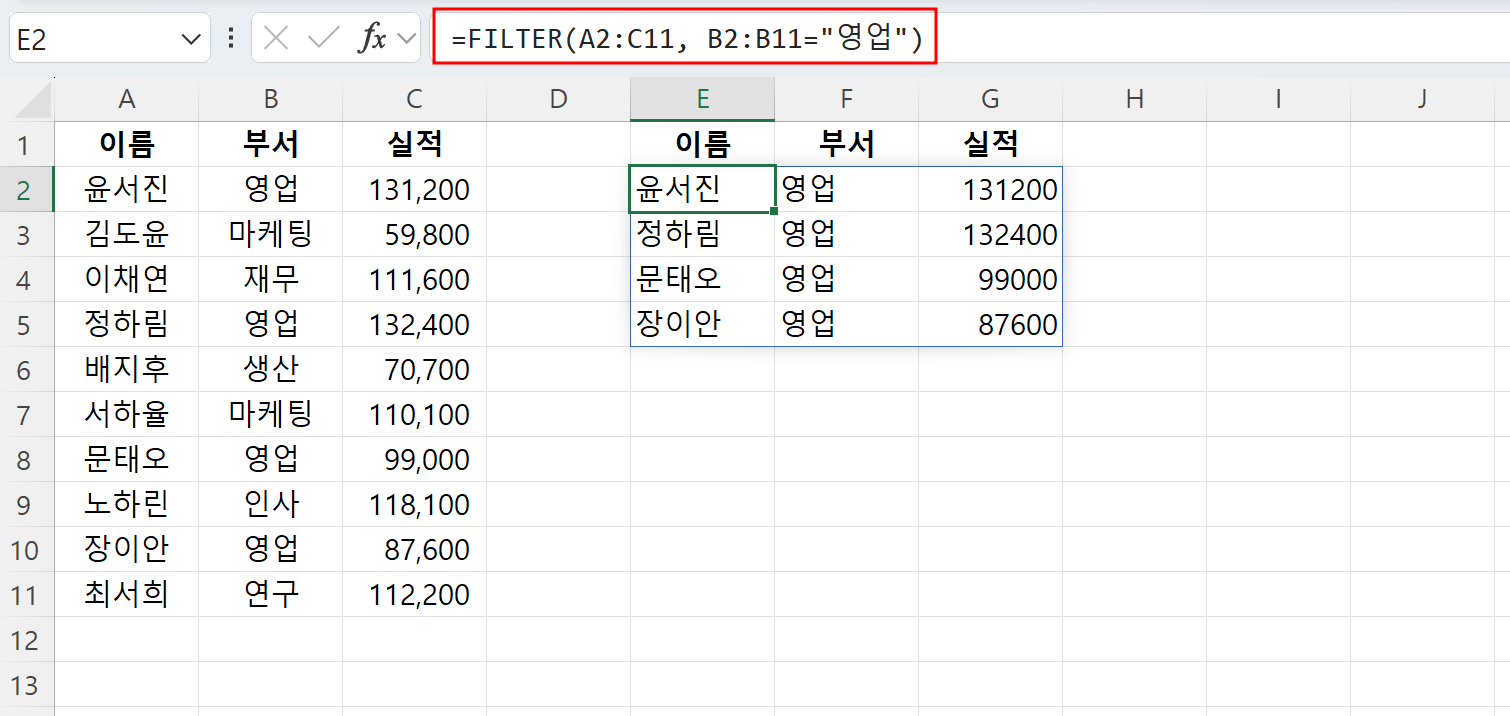The image size is (1510, 716).
Task: Click the 이름 header cell in E1
Action: point(702,144)
